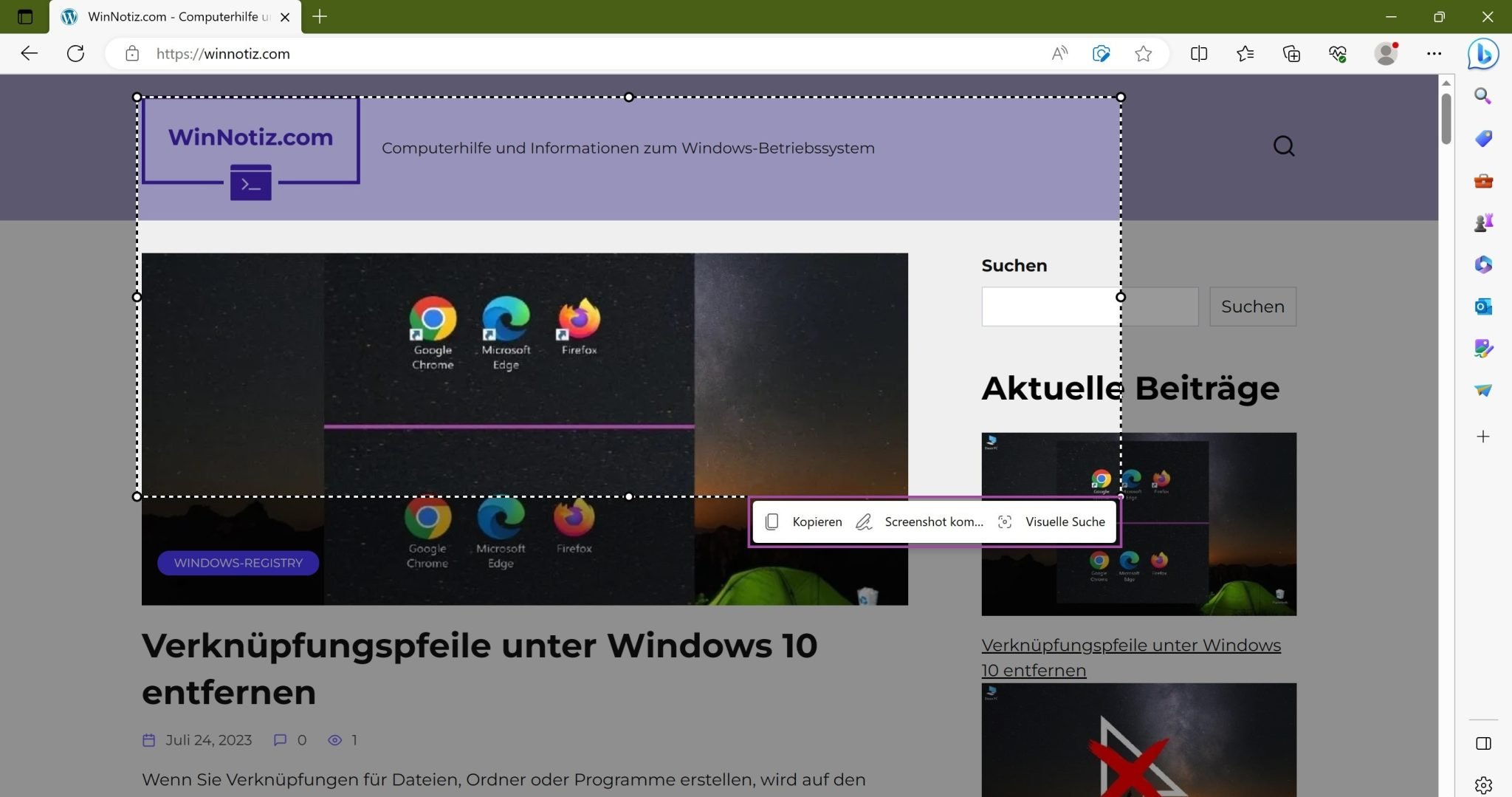
Task: Open the Favorites list icon in the toolbar
Action: pos(1245,53)
